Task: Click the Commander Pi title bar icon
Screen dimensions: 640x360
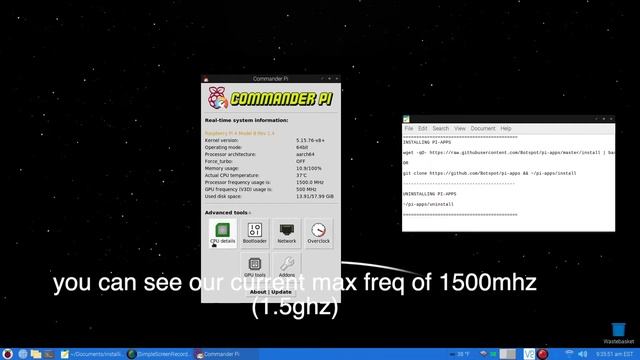Action: (206, 79)
